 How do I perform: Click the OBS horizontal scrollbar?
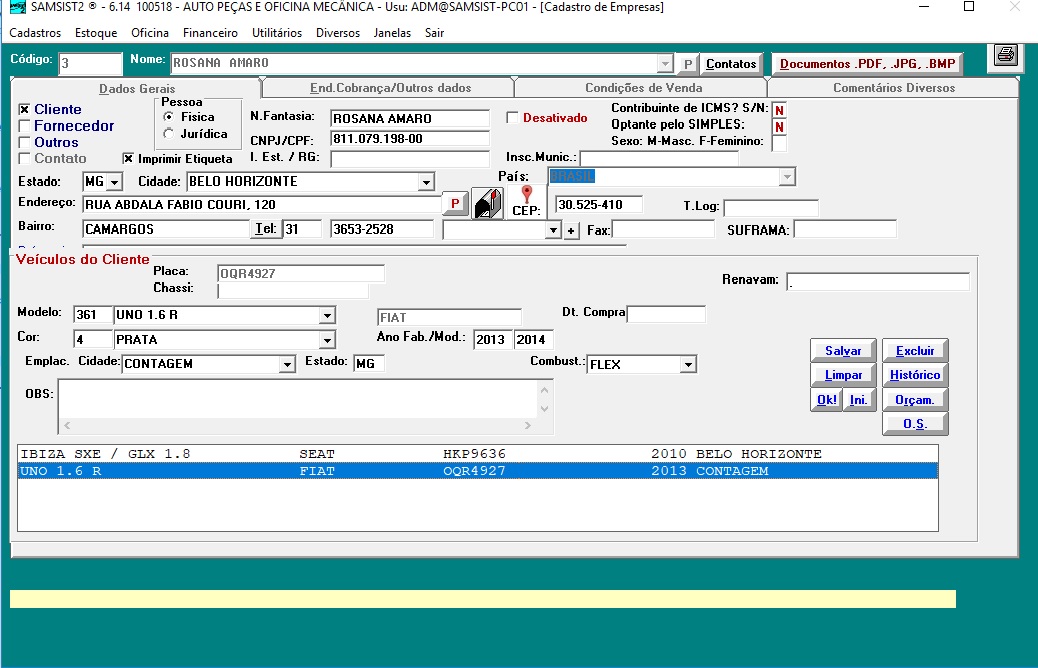[297, 425]
